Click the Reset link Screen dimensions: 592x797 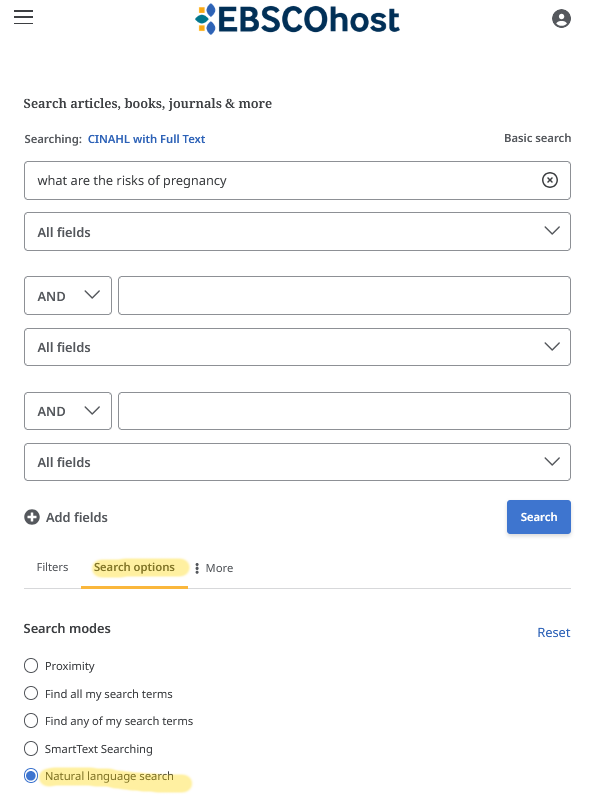(553, 632)
